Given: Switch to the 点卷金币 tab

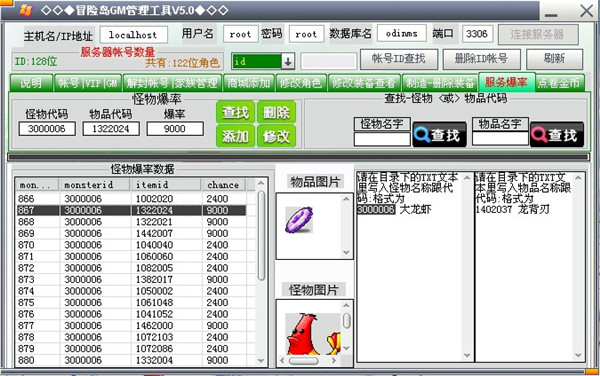Looking at the screenshot, I should [560, 83].
